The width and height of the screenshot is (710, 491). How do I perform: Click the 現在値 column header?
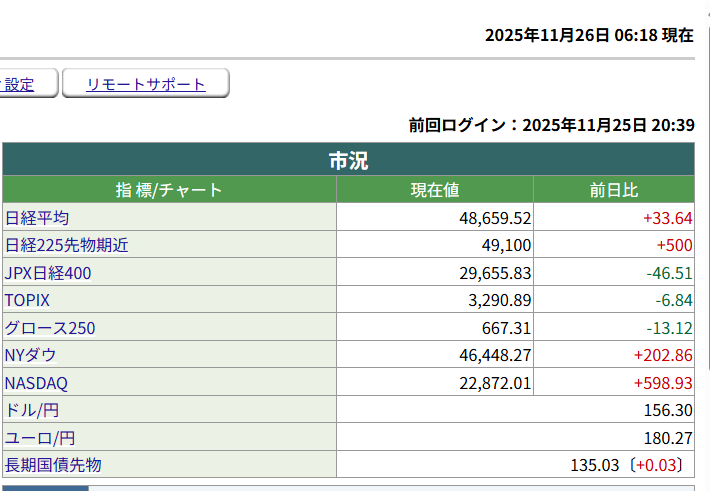pyautogui.click(x=435, y=190)
